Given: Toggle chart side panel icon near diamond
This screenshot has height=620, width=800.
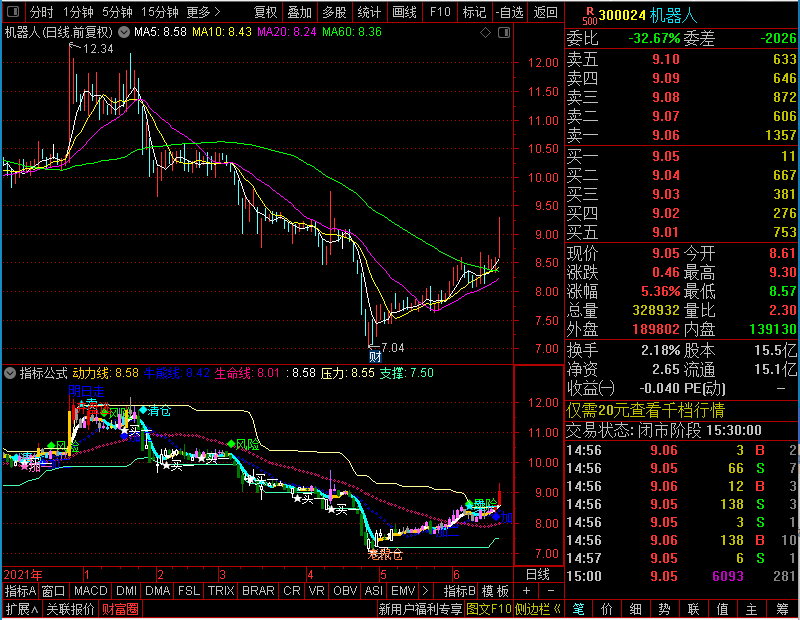Looking at the screenshot, I should pos(504,33).
